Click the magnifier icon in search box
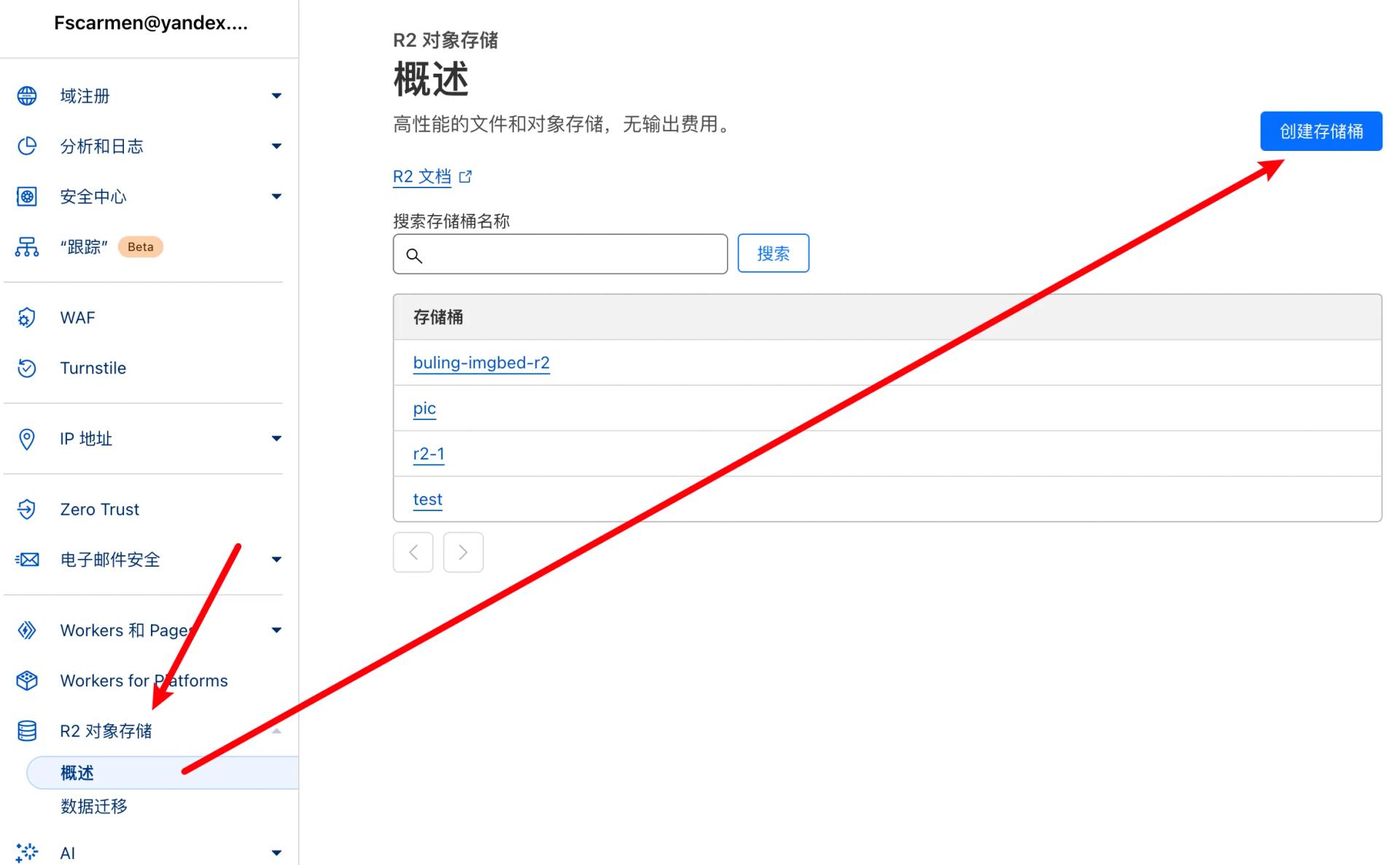The width and height of the screenshot is (1400, 865). click(414, 255)
